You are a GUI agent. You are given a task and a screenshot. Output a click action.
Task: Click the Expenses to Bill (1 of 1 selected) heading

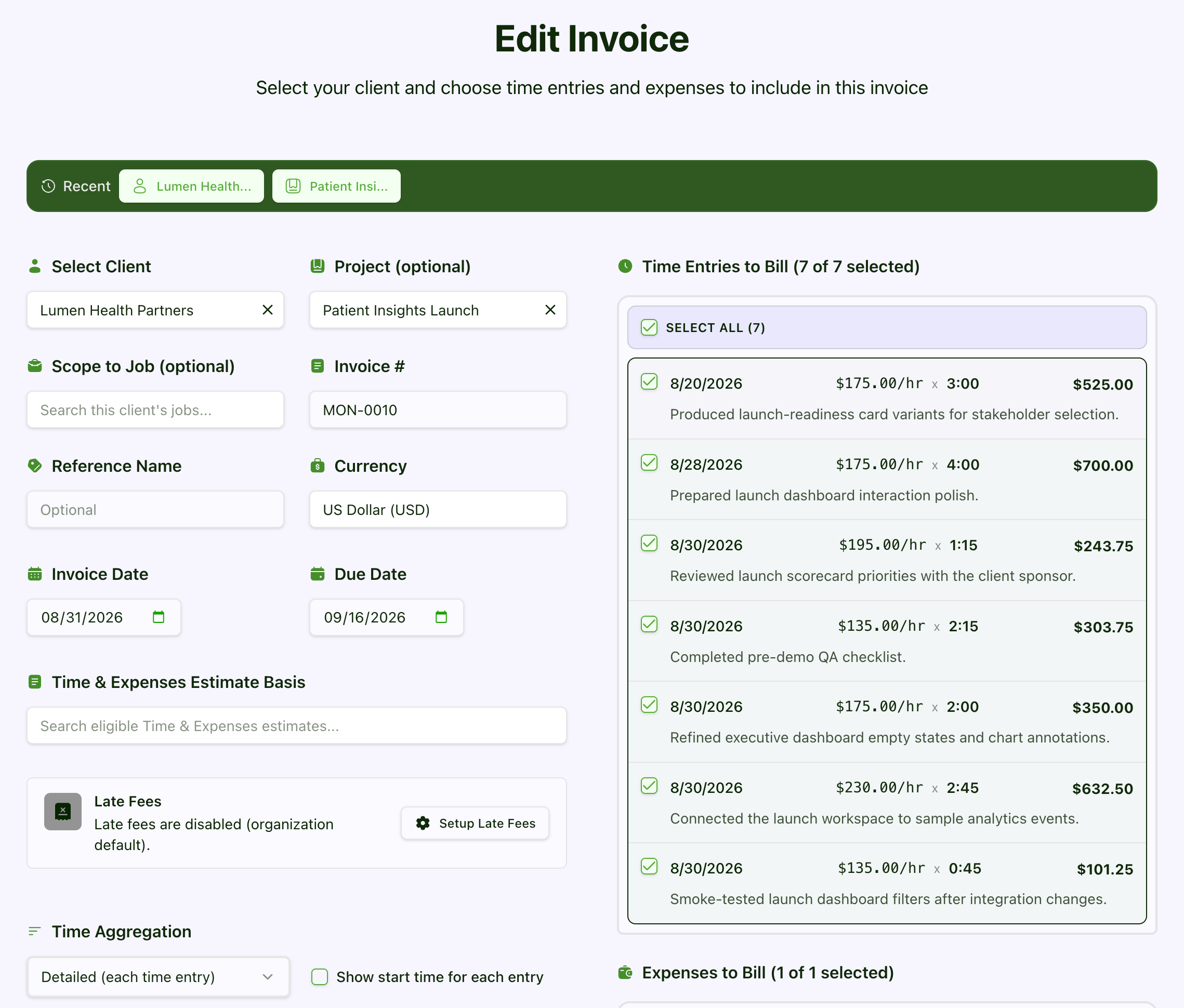point(768,973)
